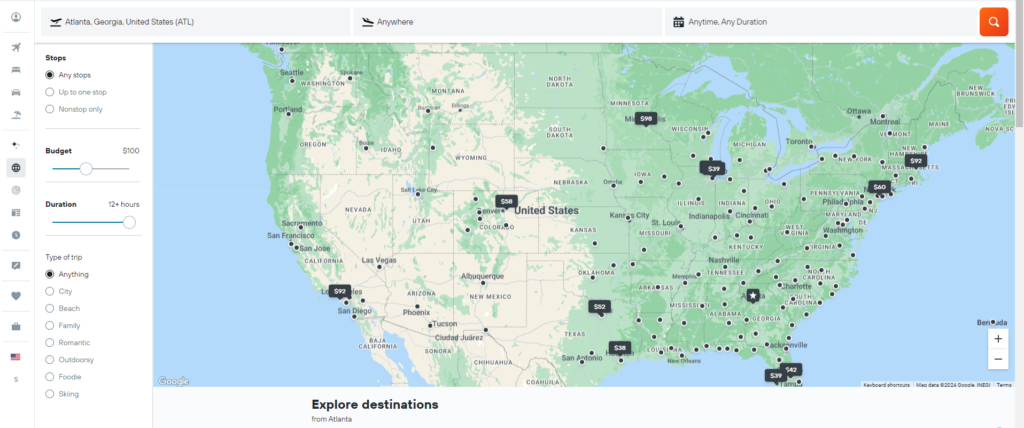Image resolution: width=1024 pixels, height=428 pixels.
Task: Open the feedback chat-pencil sidebar icon
Action: 16,265
